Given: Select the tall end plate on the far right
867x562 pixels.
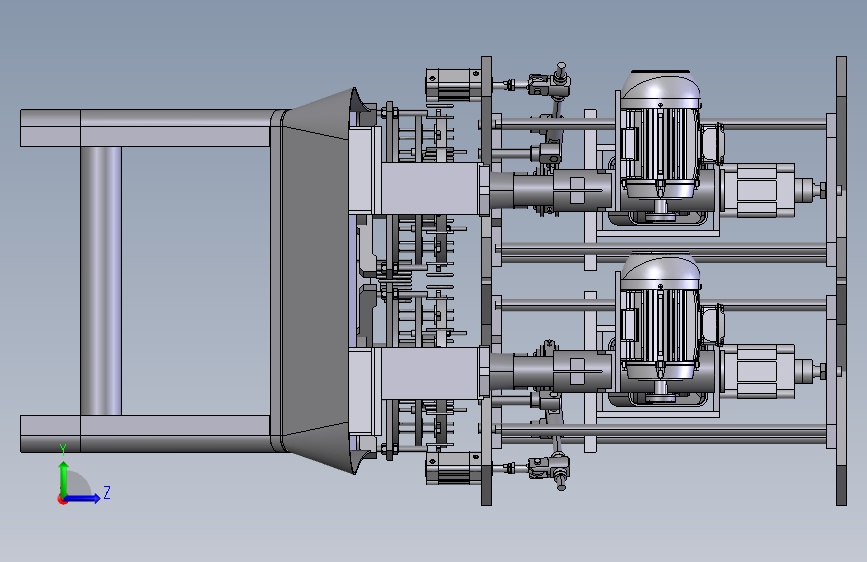Looking at the screenshot, I should click(x=841, y=280).
